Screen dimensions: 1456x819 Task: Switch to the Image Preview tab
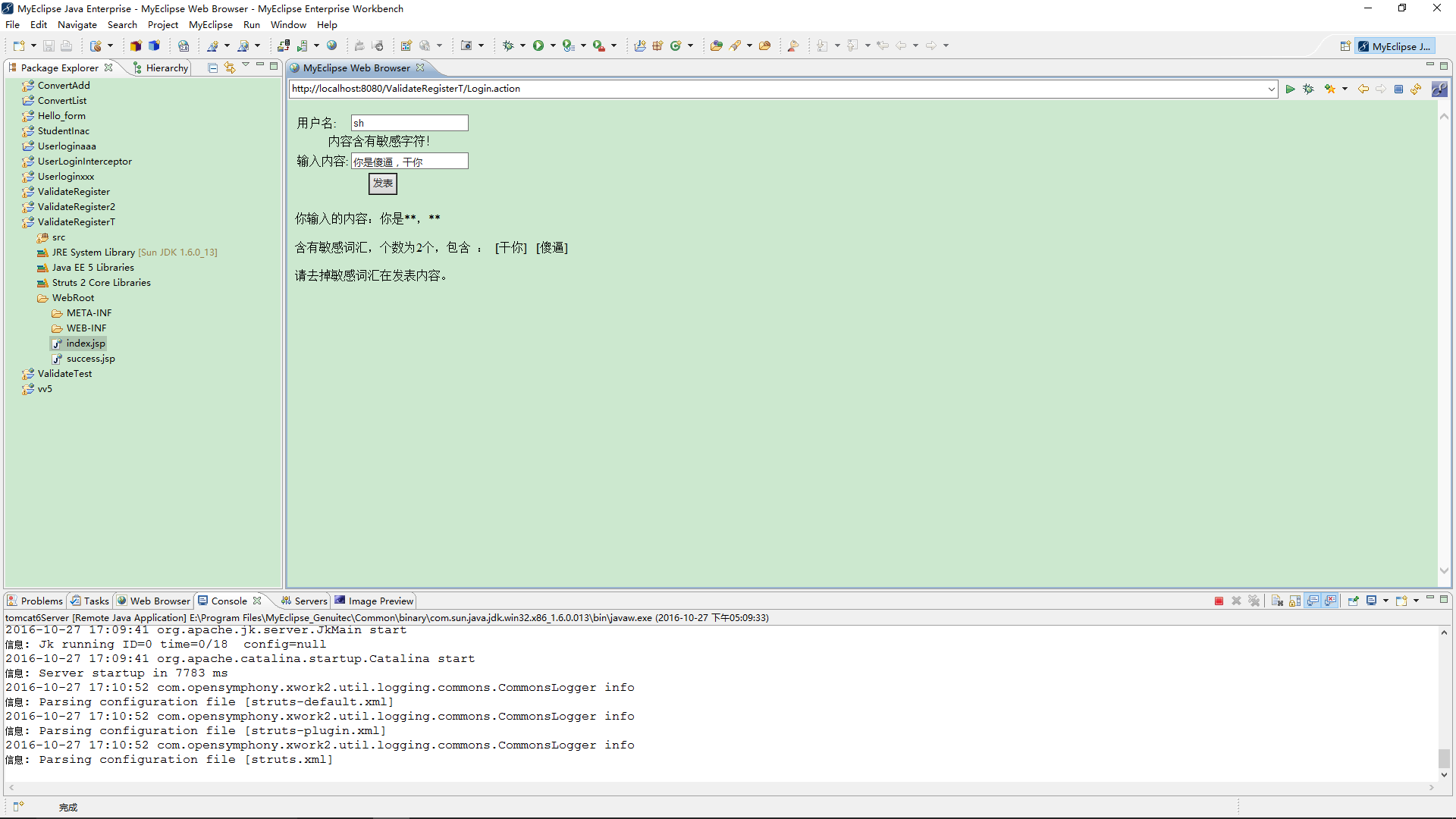click(x=374, y=601)
